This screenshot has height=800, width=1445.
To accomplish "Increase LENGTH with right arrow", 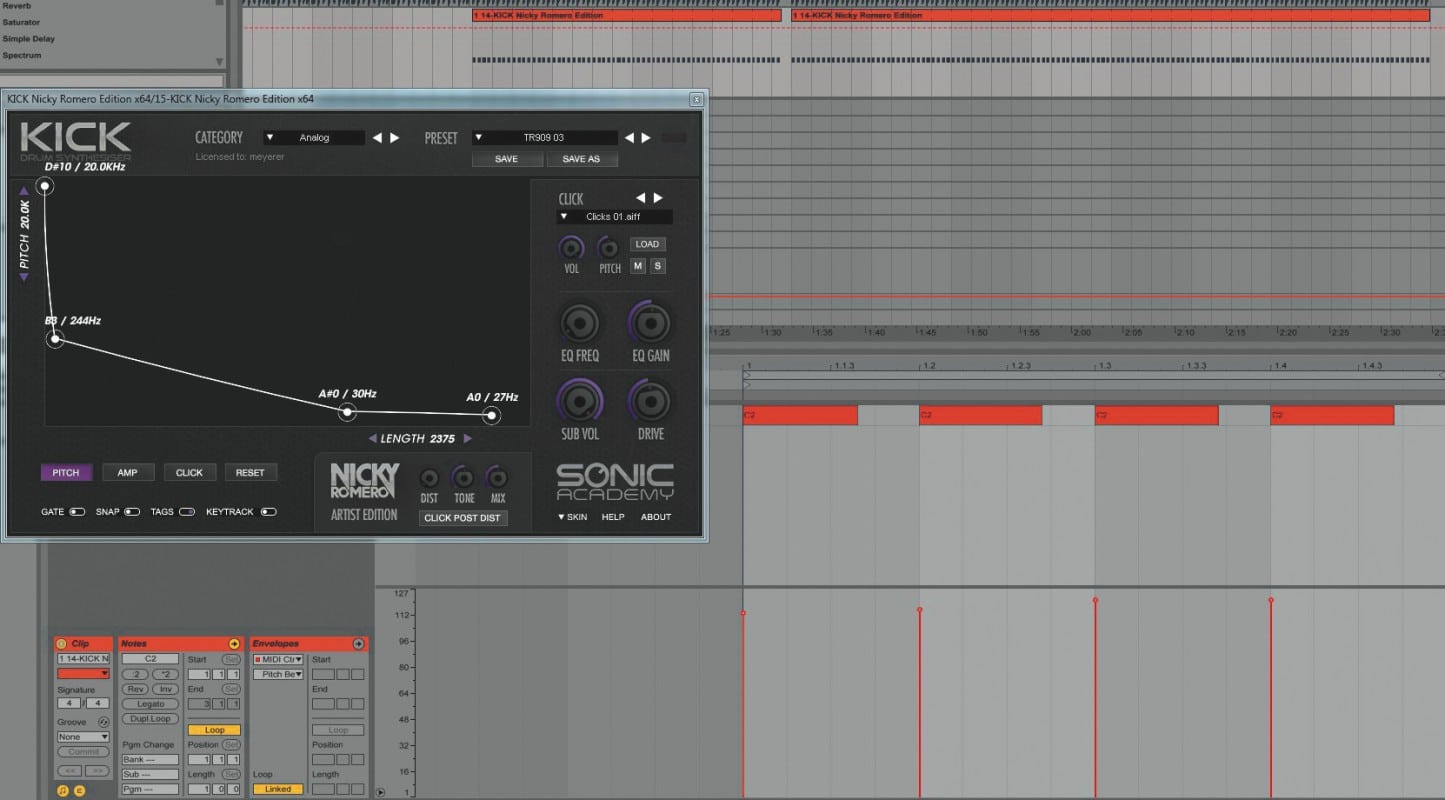I will point(467,439).
